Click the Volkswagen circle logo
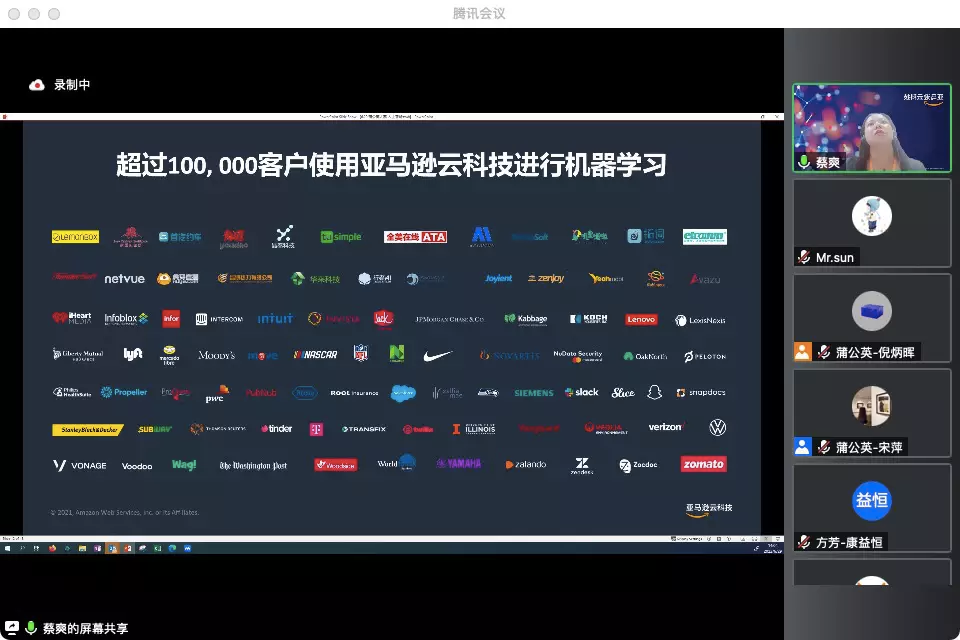Image resolution: width=960 pixels, height=640 pixels. 718,427
